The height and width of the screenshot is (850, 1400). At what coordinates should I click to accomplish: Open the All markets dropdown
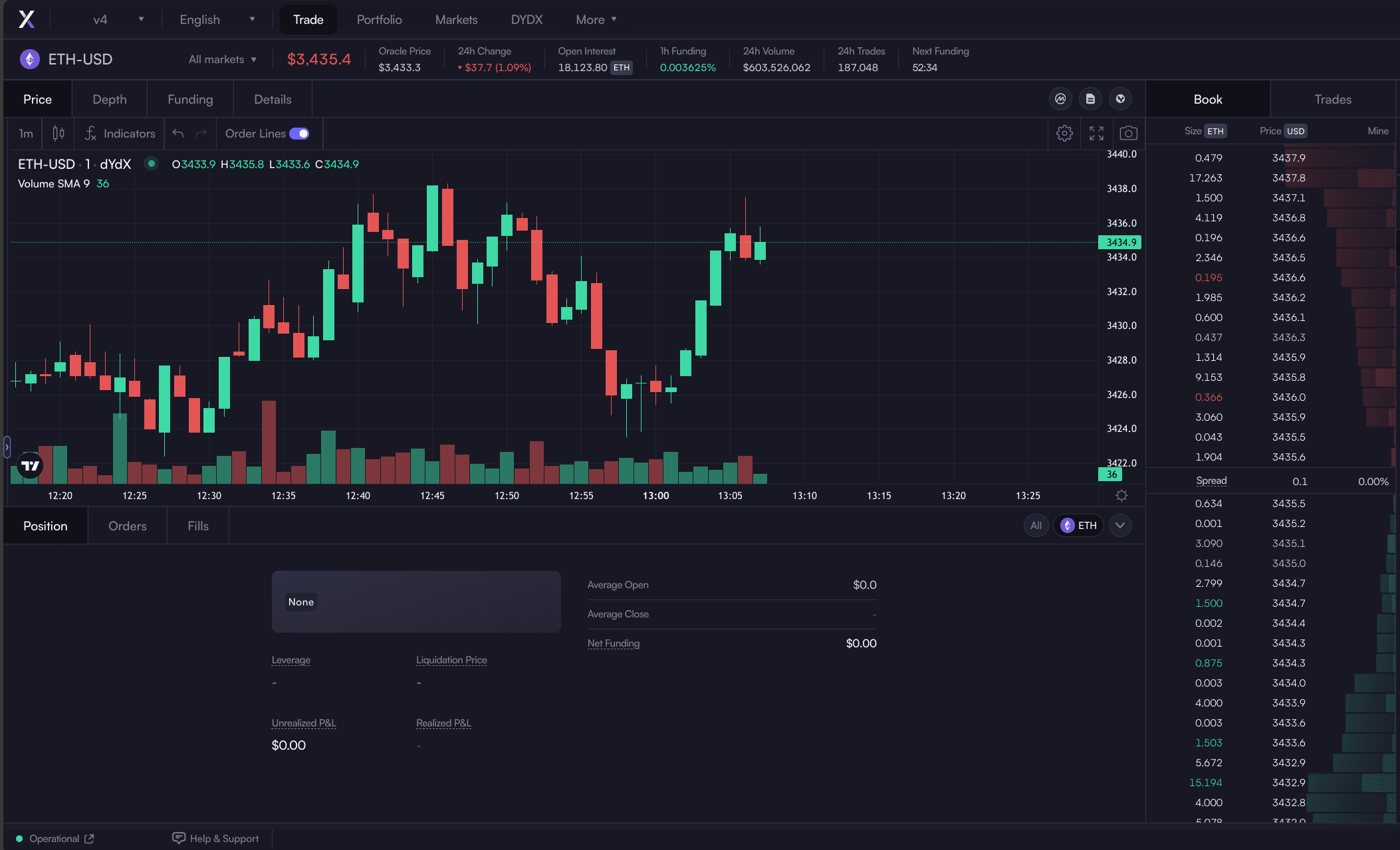pyautogui.click(x=223, y=59)
